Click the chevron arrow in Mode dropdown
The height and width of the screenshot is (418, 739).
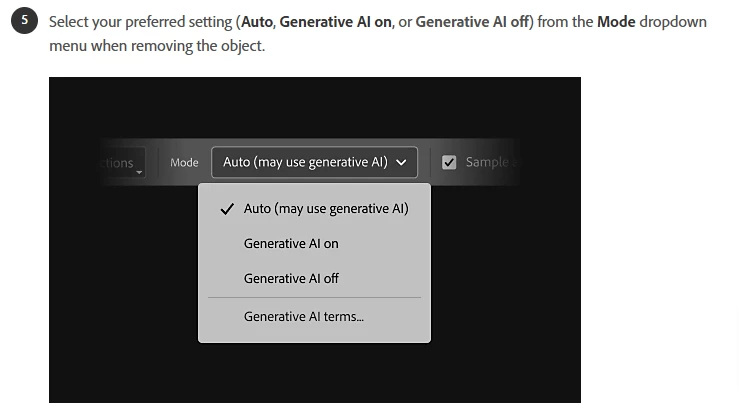coord(401,162)
